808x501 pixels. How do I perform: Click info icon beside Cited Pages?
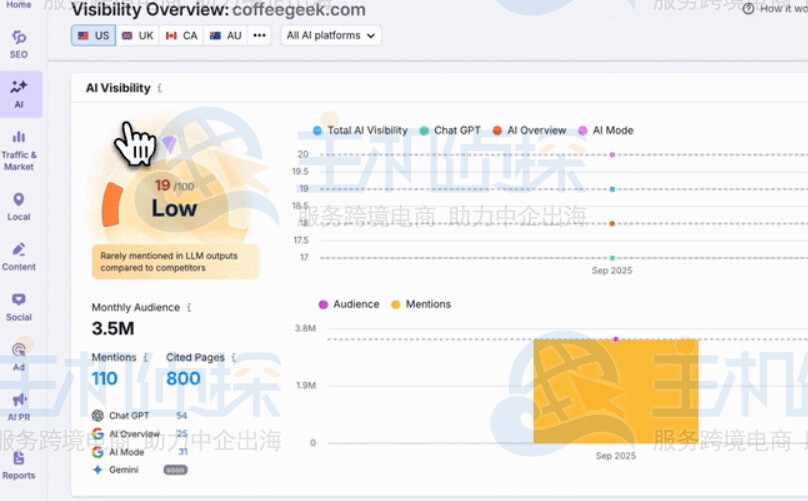(233, 357)
